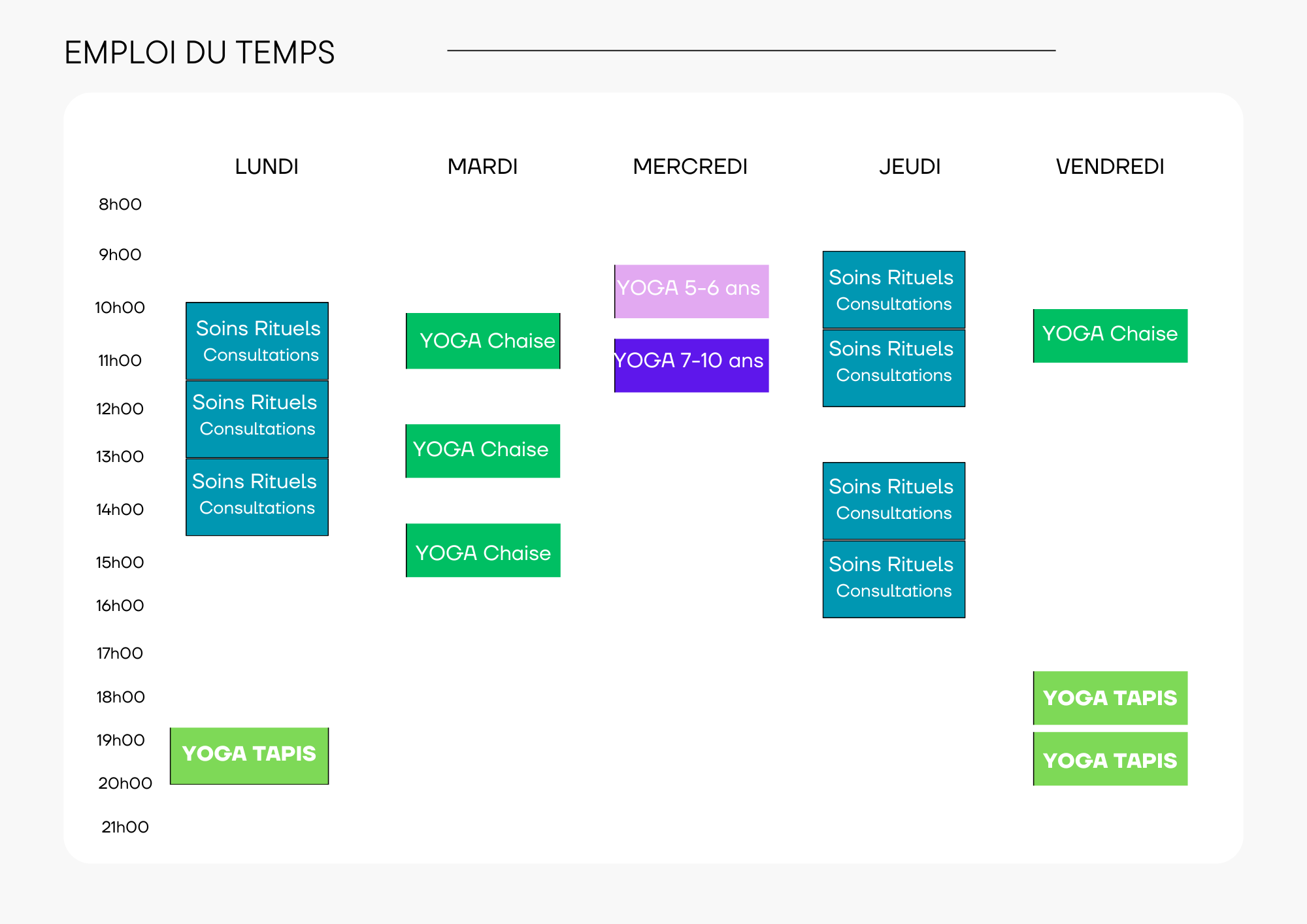This screenshot has width=1307, height=924.
Task: Click the 21h00 time label
Action: coord(125,827)
